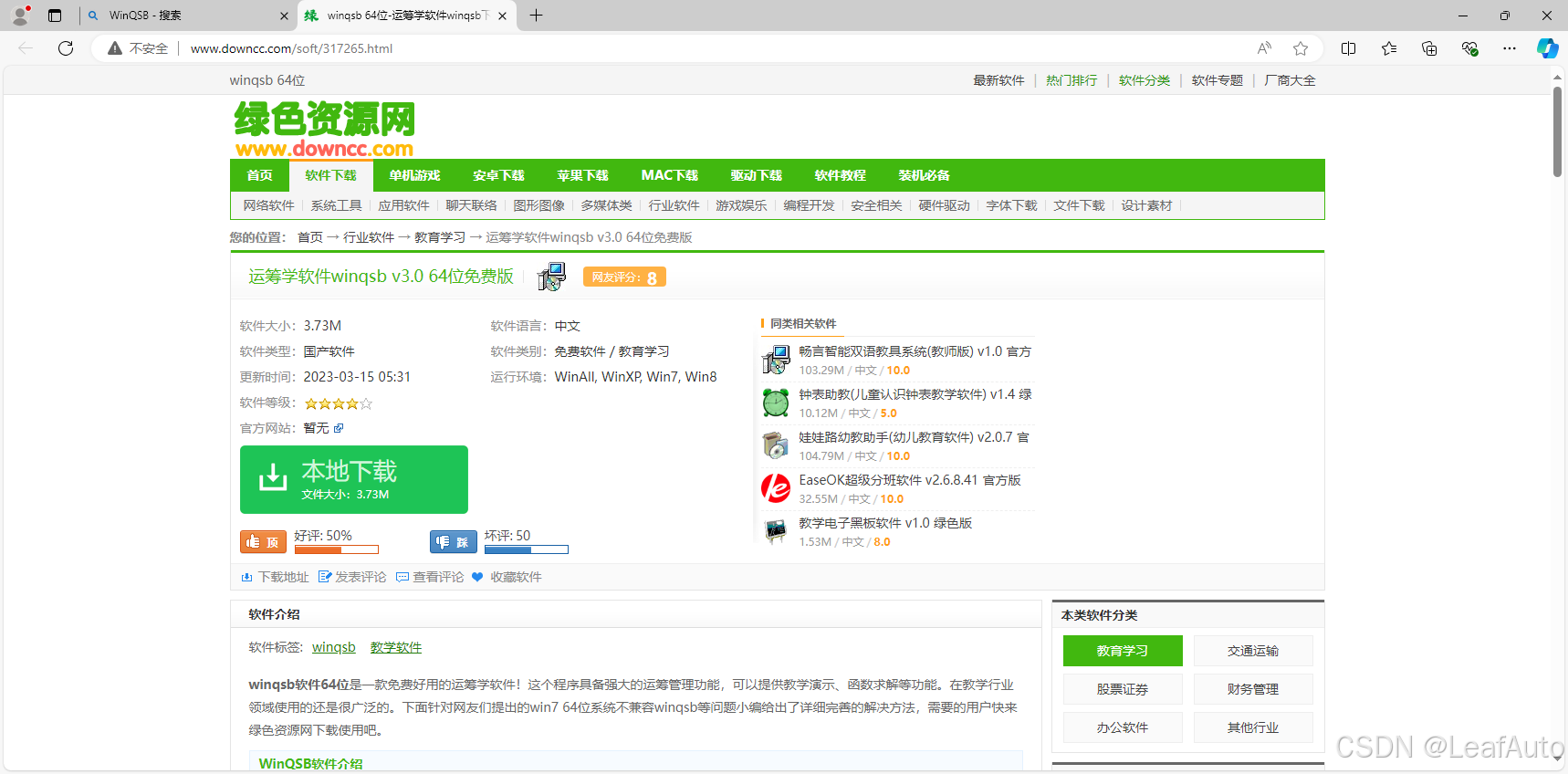1568x774 pixels.
Task: Click the browser back arrow button
Action: click(x=26, y=48)
